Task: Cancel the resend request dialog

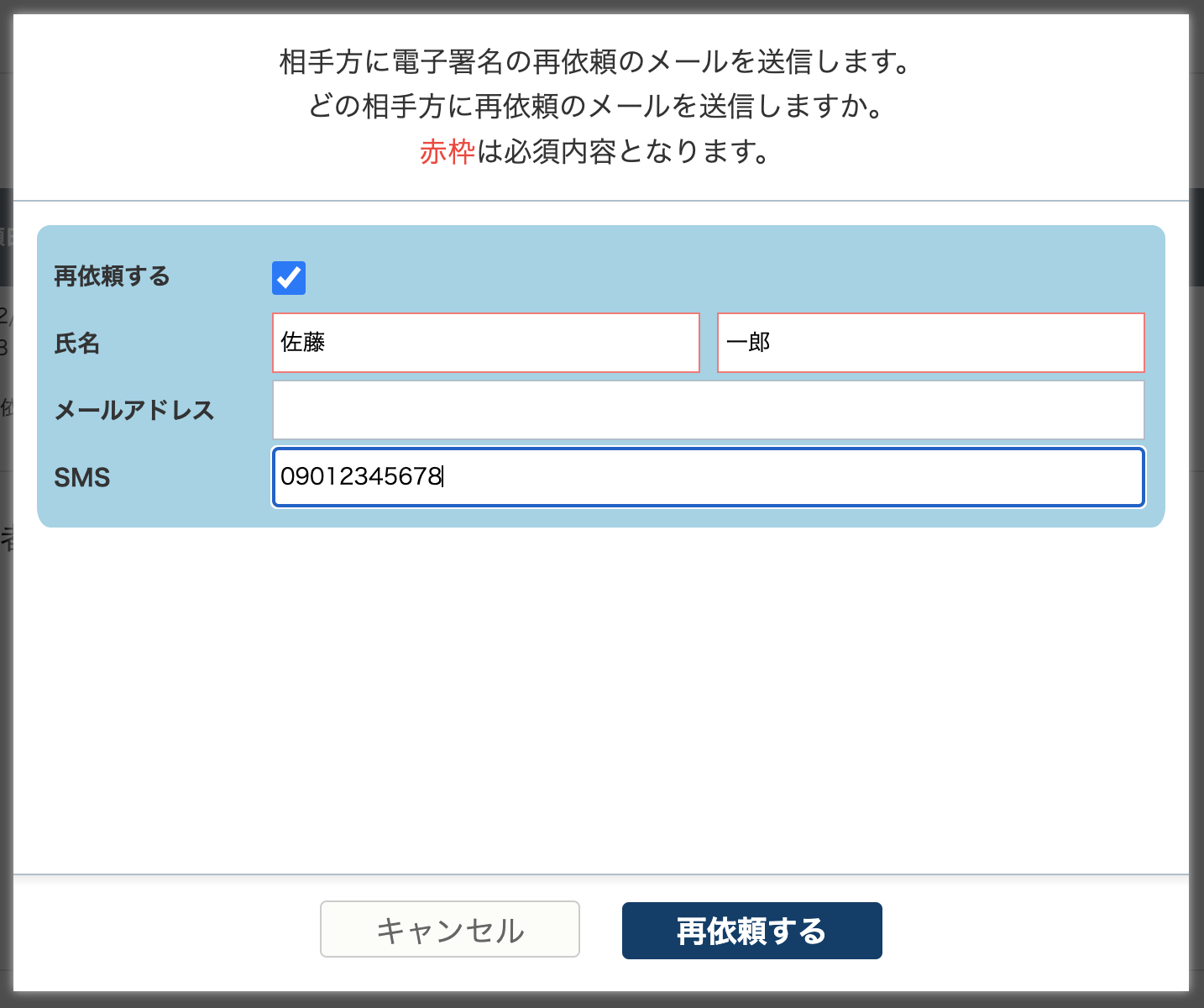Action: point(449,929)
